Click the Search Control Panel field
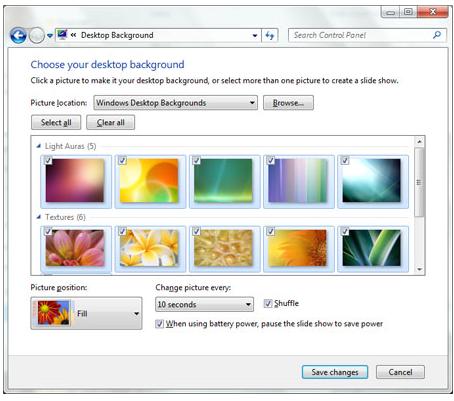The image size is (454, 401). [367, 35]
